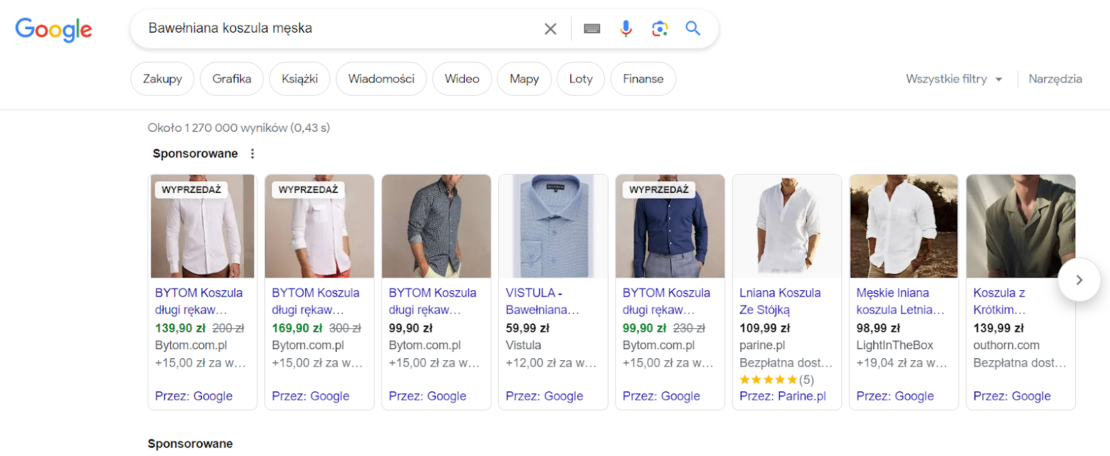Click the Google logo
Image resolution: width=1110 pixels, height=456 pixels.
(x=54, y=29)
